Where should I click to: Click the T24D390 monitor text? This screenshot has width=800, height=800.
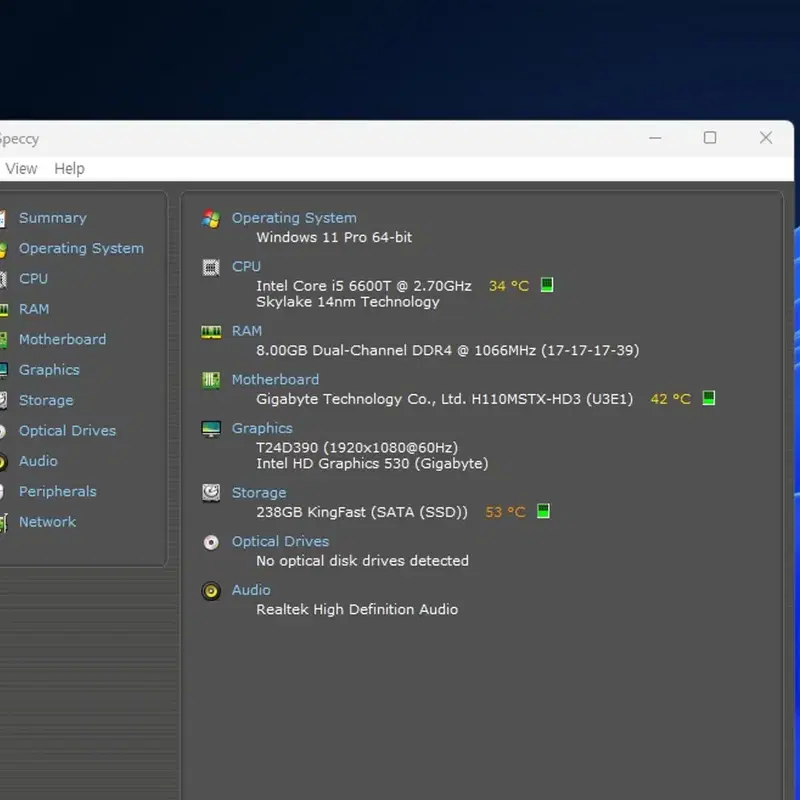click(357, 448)
